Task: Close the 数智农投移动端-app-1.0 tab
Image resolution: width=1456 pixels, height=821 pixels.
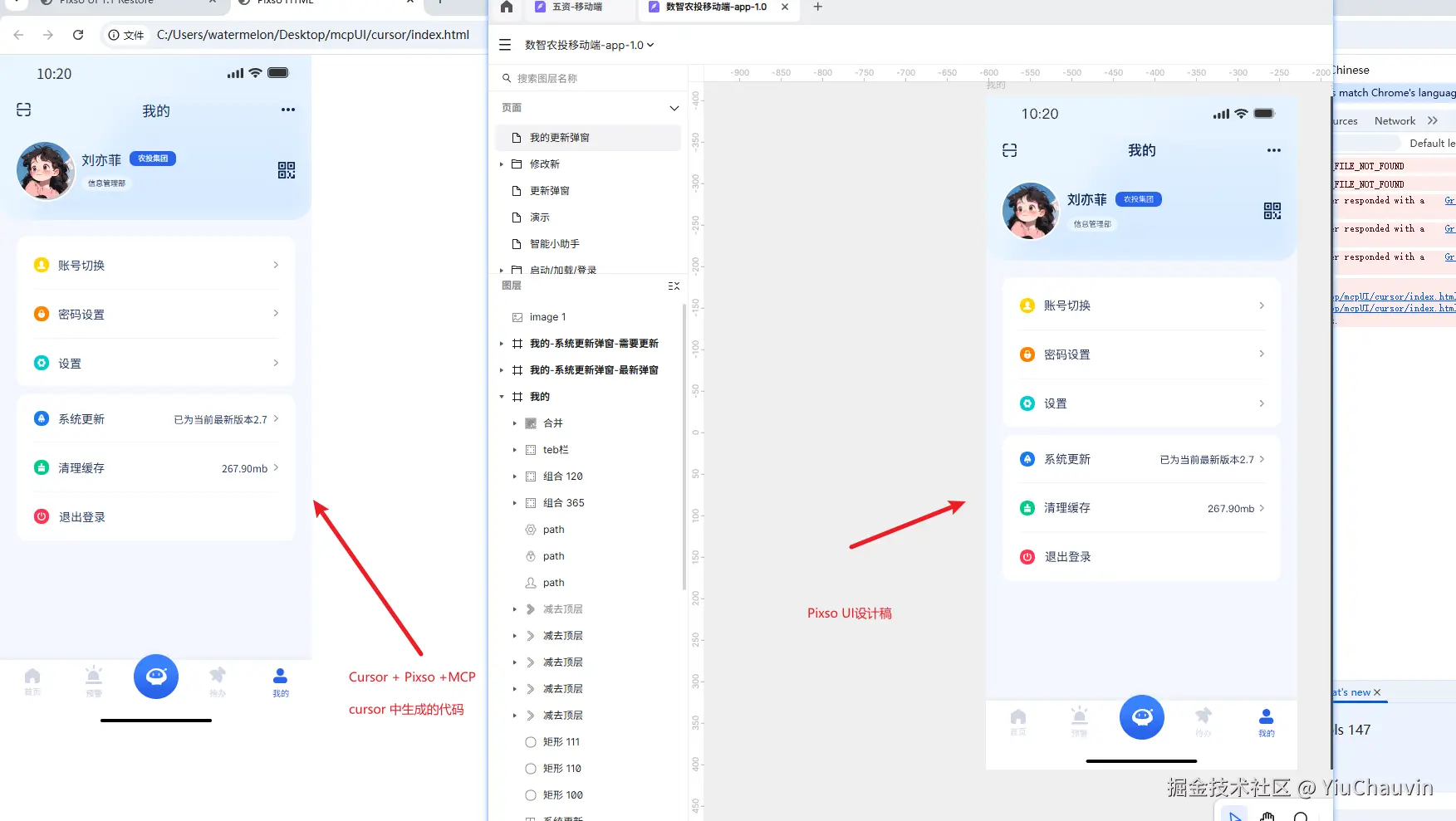Action: click(785, 7)
